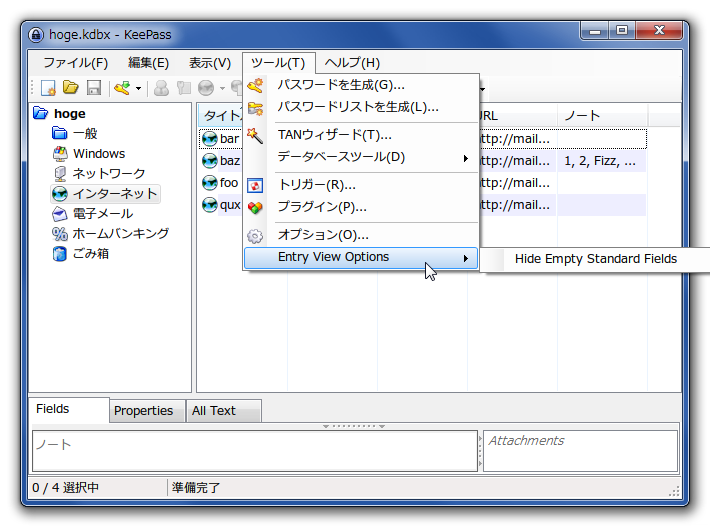Click the KeePass lock title bar icon
This screenshot has height=527, width=710.
coord(36,35)
